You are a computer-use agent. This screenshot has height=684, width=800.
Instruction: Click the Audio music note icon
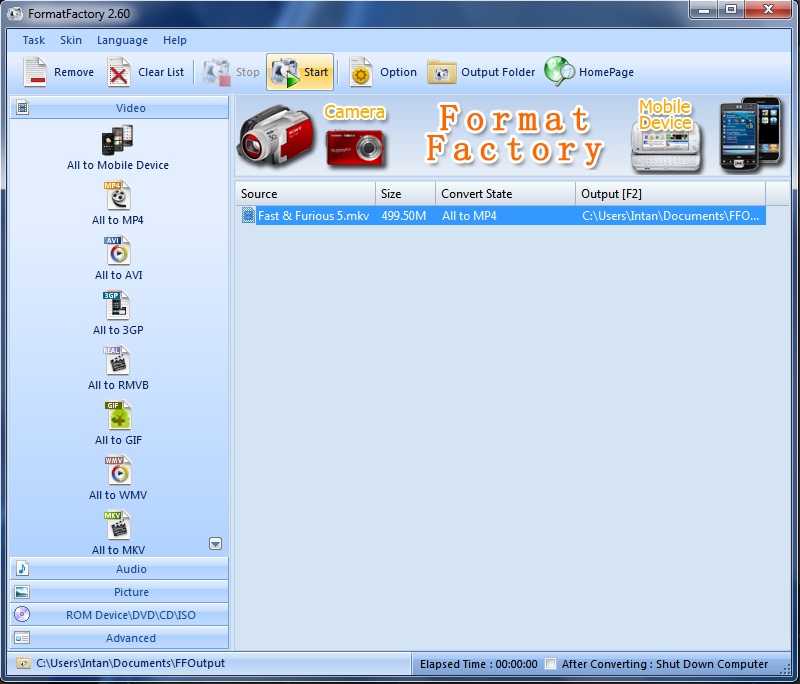(x=22, y=568)
